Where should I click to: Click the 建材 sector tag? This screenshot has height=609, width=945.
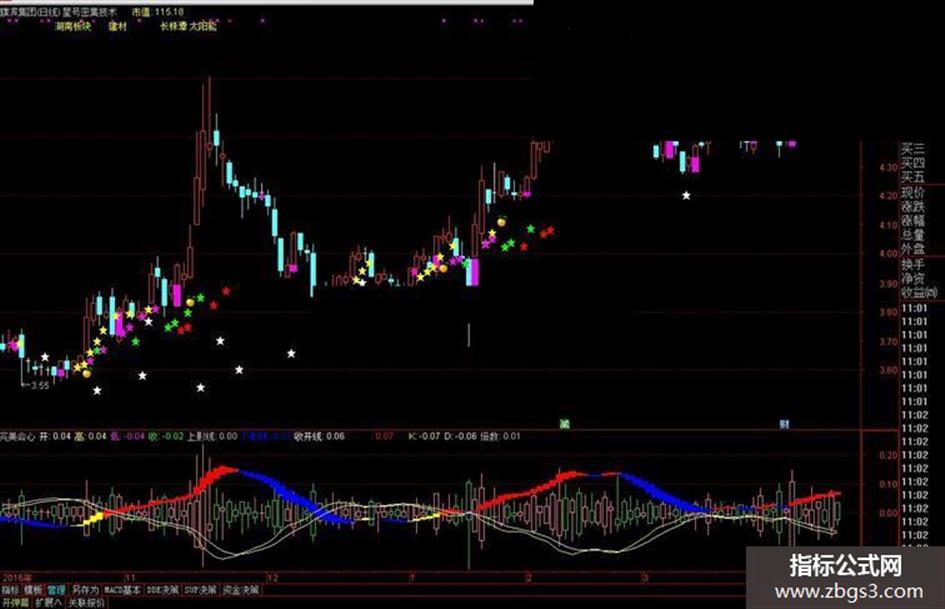point(118,26)
